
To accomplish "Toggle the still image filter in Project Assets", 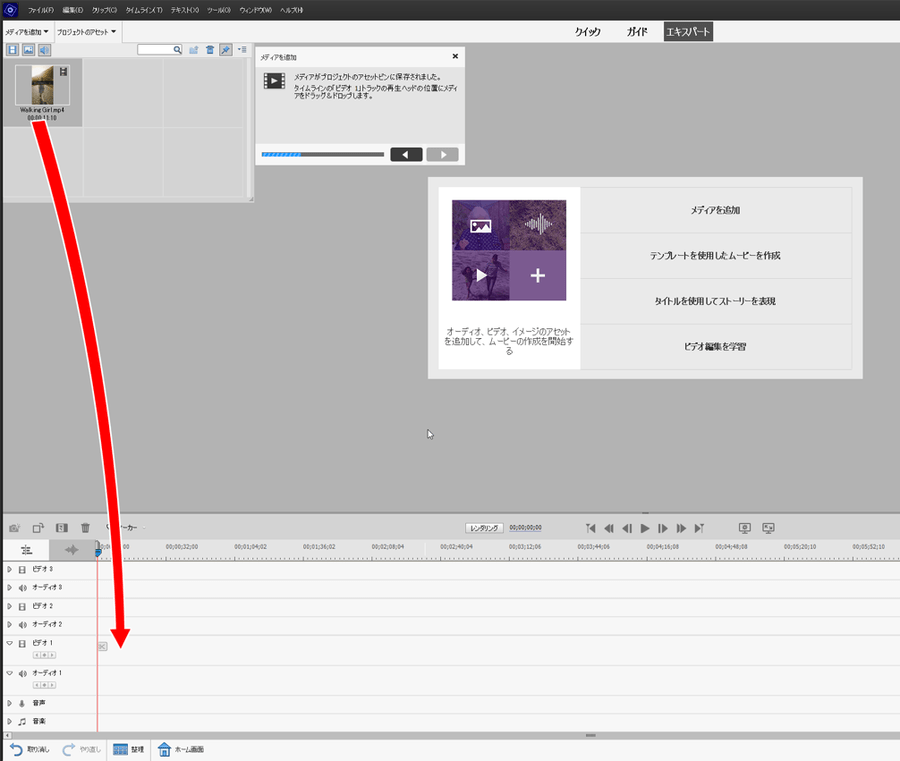I will coord(28,50).
